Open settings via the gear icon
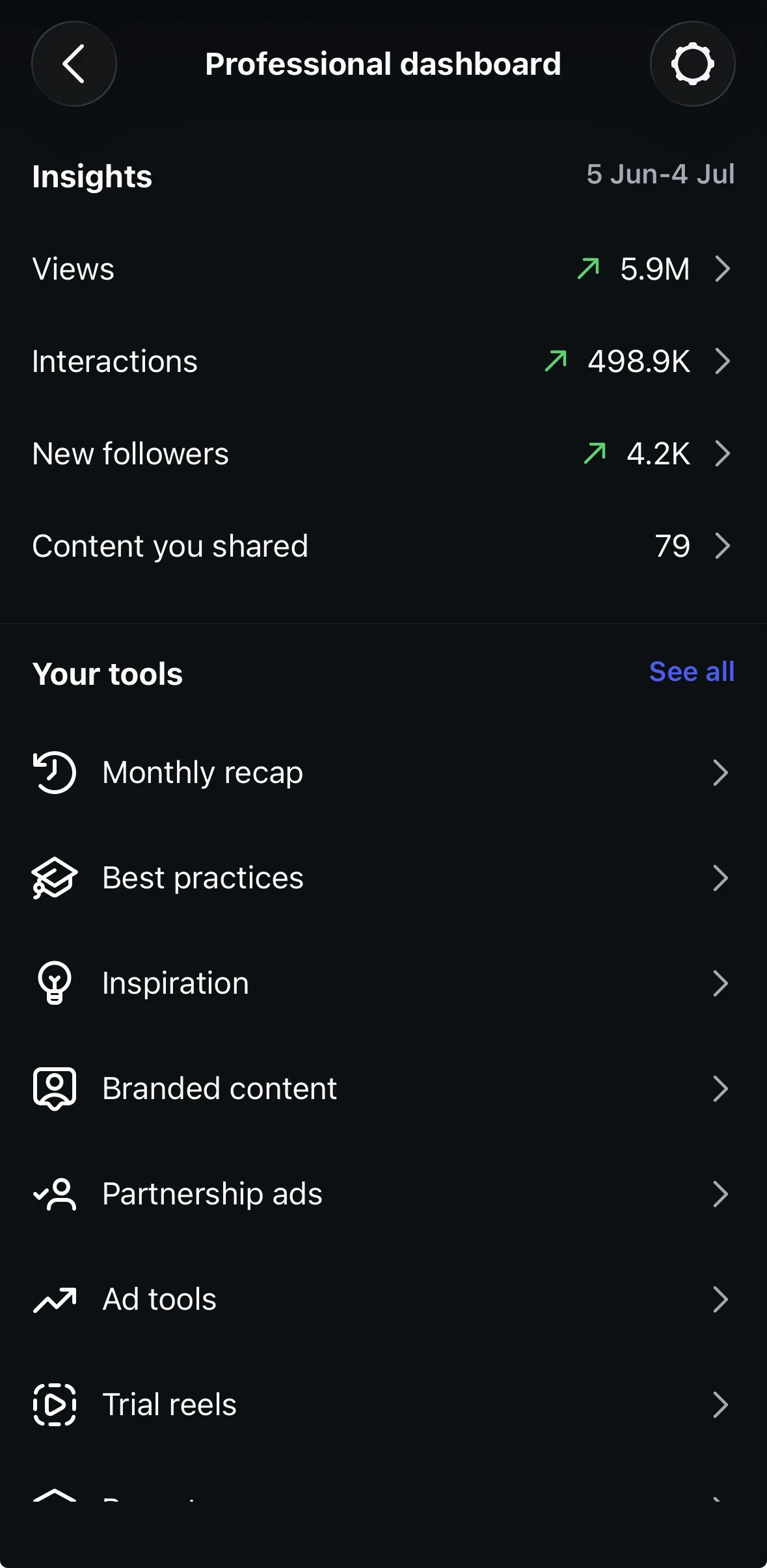This screenshot has height=1568, width=767. pyautogui.click(x=693, y=64)
